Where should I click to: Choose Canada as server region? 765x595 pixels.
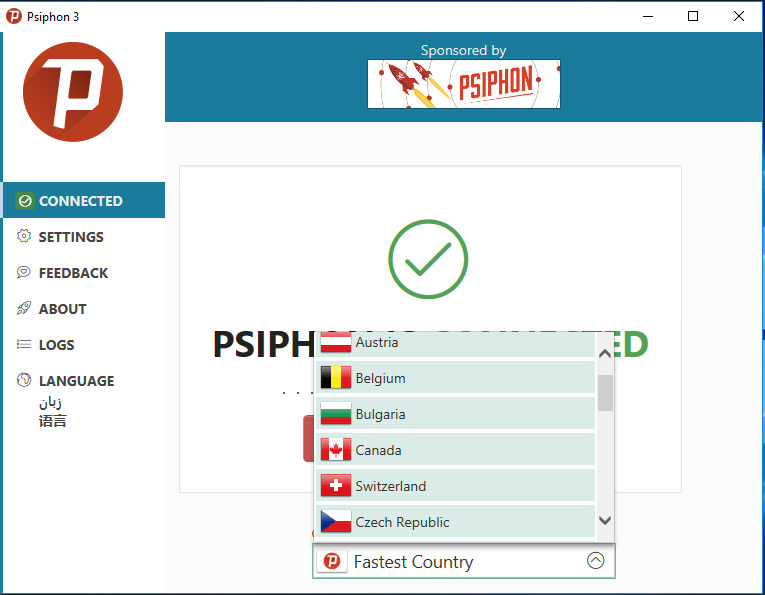click(455, 450)
